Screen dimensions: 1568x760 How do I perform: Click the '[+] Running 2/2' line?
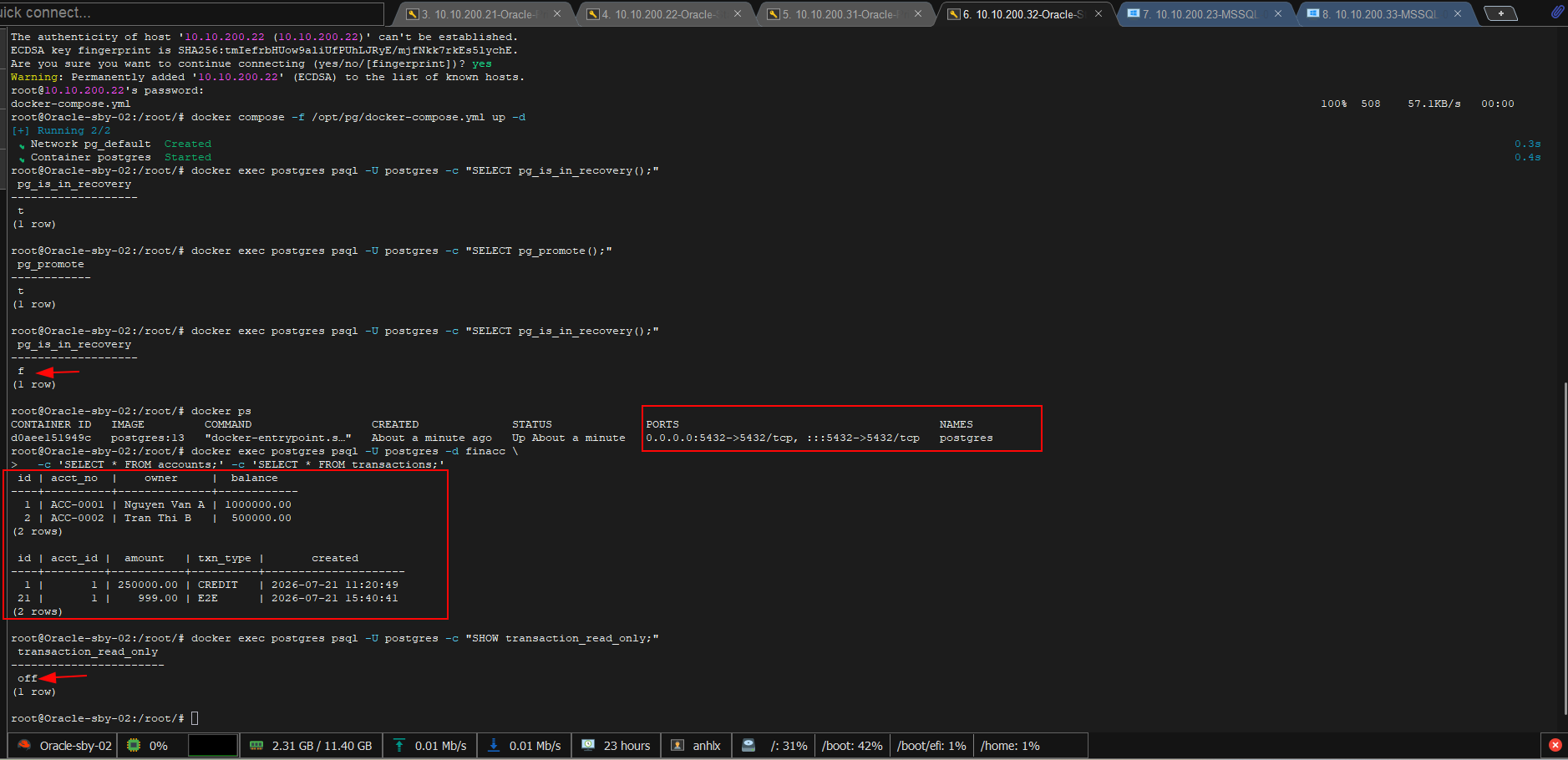pos(61,130)
